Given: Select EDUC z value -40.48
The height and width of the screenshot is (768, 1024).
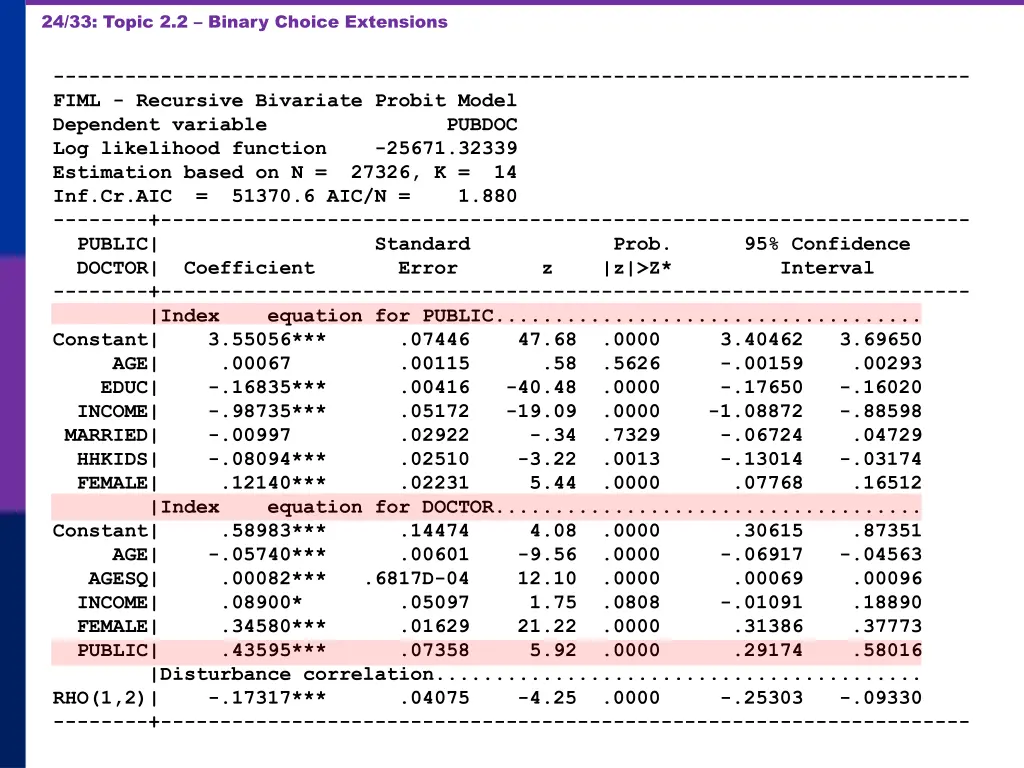Looking at the screenshot, I should point(541,387).
